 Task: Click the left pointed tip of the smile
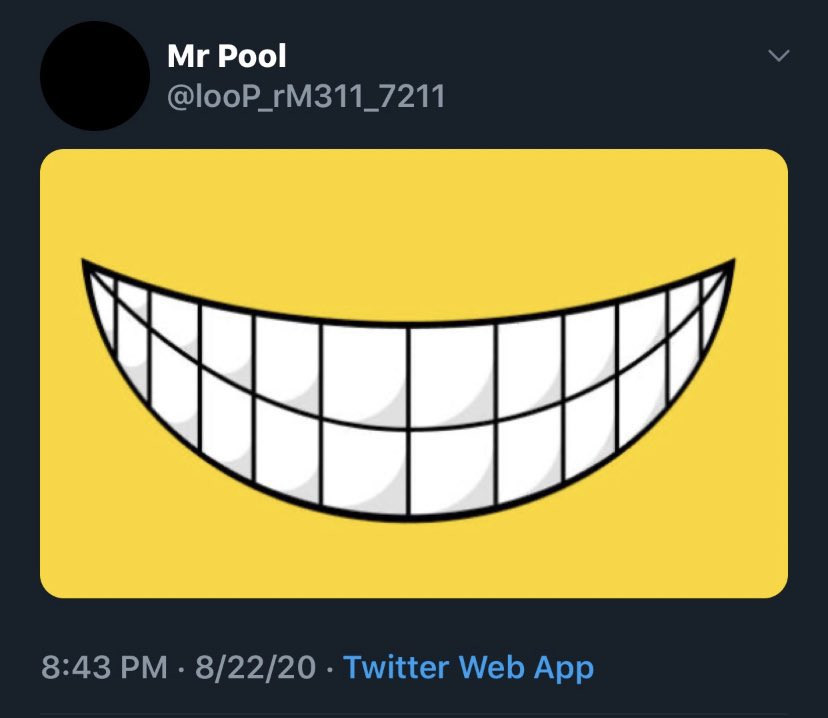click(x=87, y=266)
